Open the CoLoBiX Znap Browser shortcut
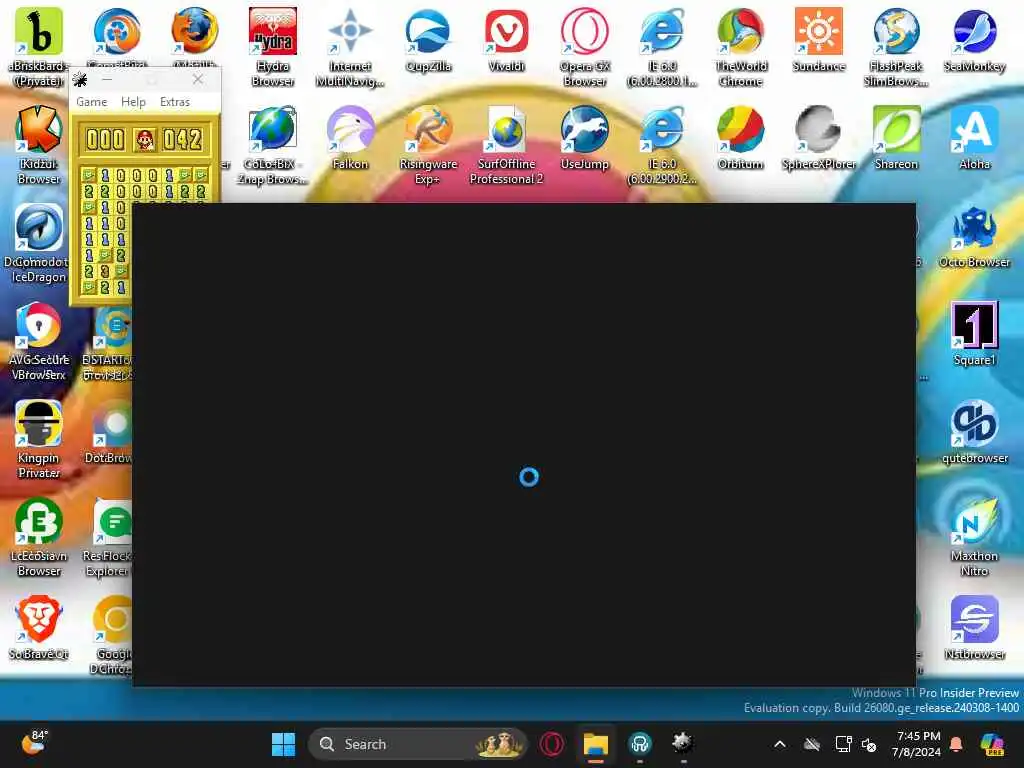The height and width of the screenshot is (768, 1024). pyautogui.click(x=273, y=144)
